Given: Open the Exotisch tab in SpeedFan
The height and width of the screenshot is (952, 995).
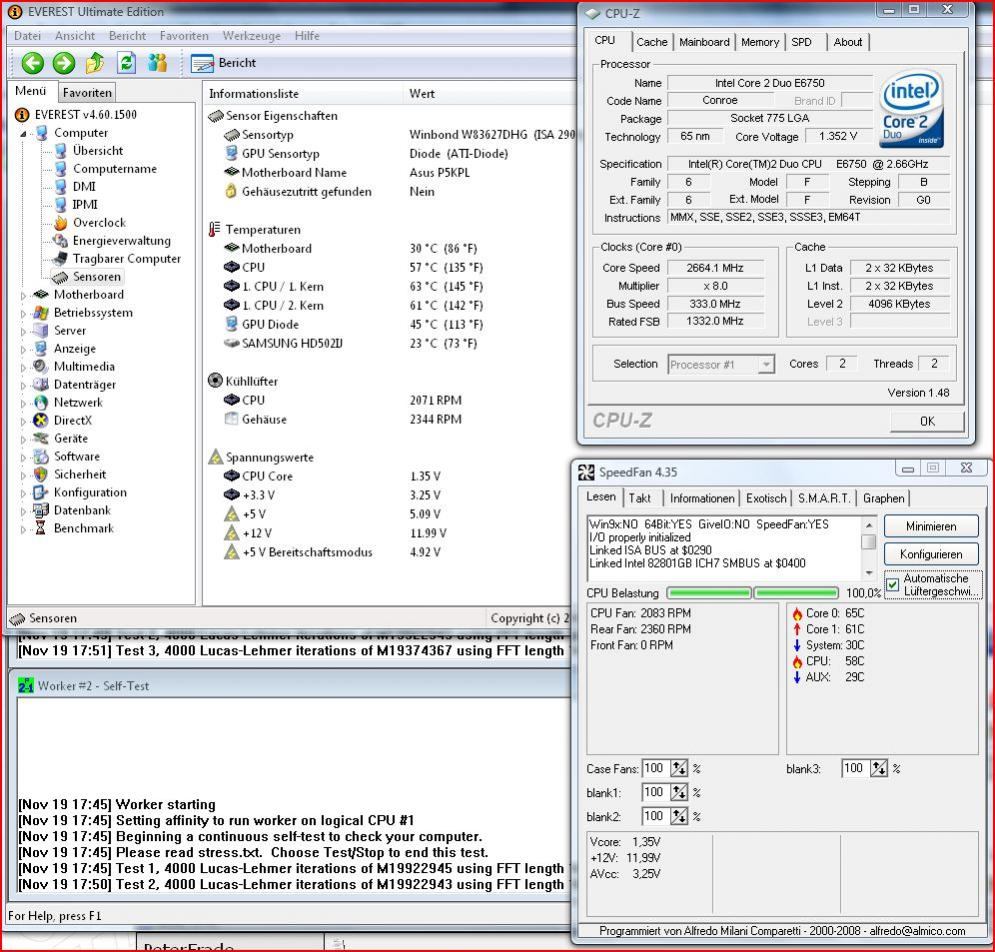Looking at the screenshot, I should [766, 499].
